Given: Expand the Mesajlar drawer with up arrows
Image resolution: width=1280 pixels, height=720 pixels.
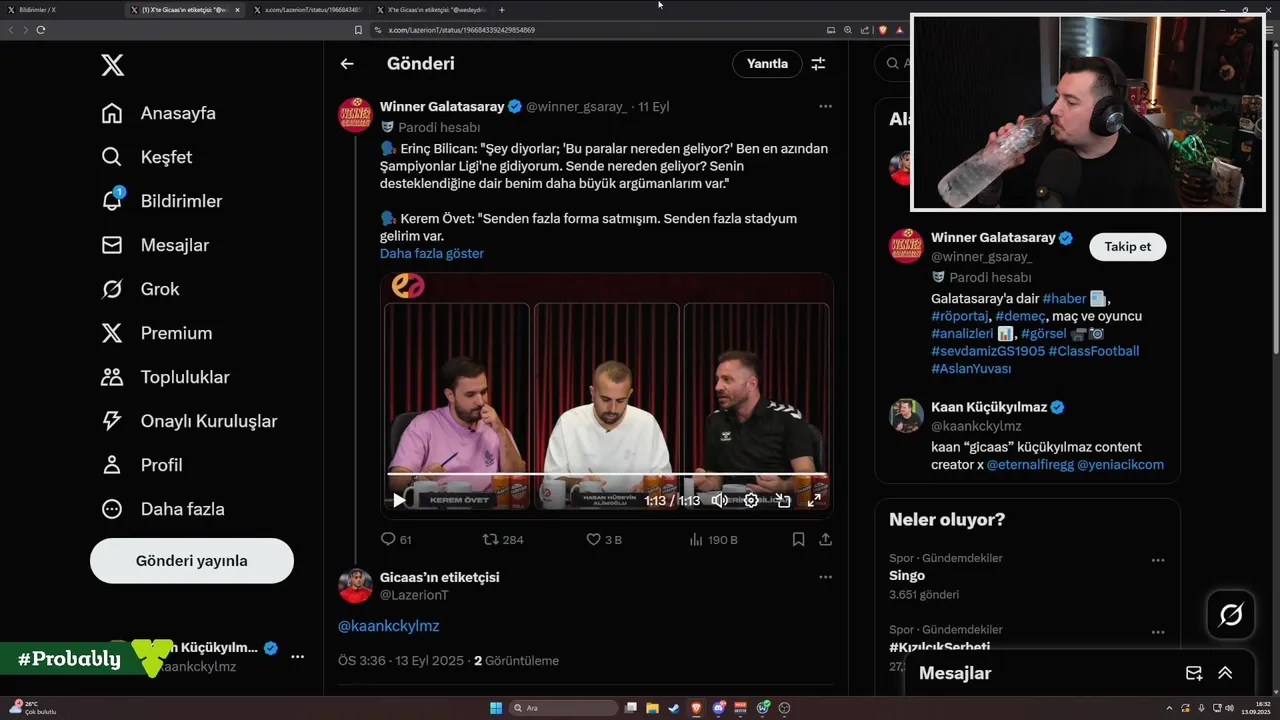Looking at the screenshot, I should pyautogui.click(x=1225, y=673).
